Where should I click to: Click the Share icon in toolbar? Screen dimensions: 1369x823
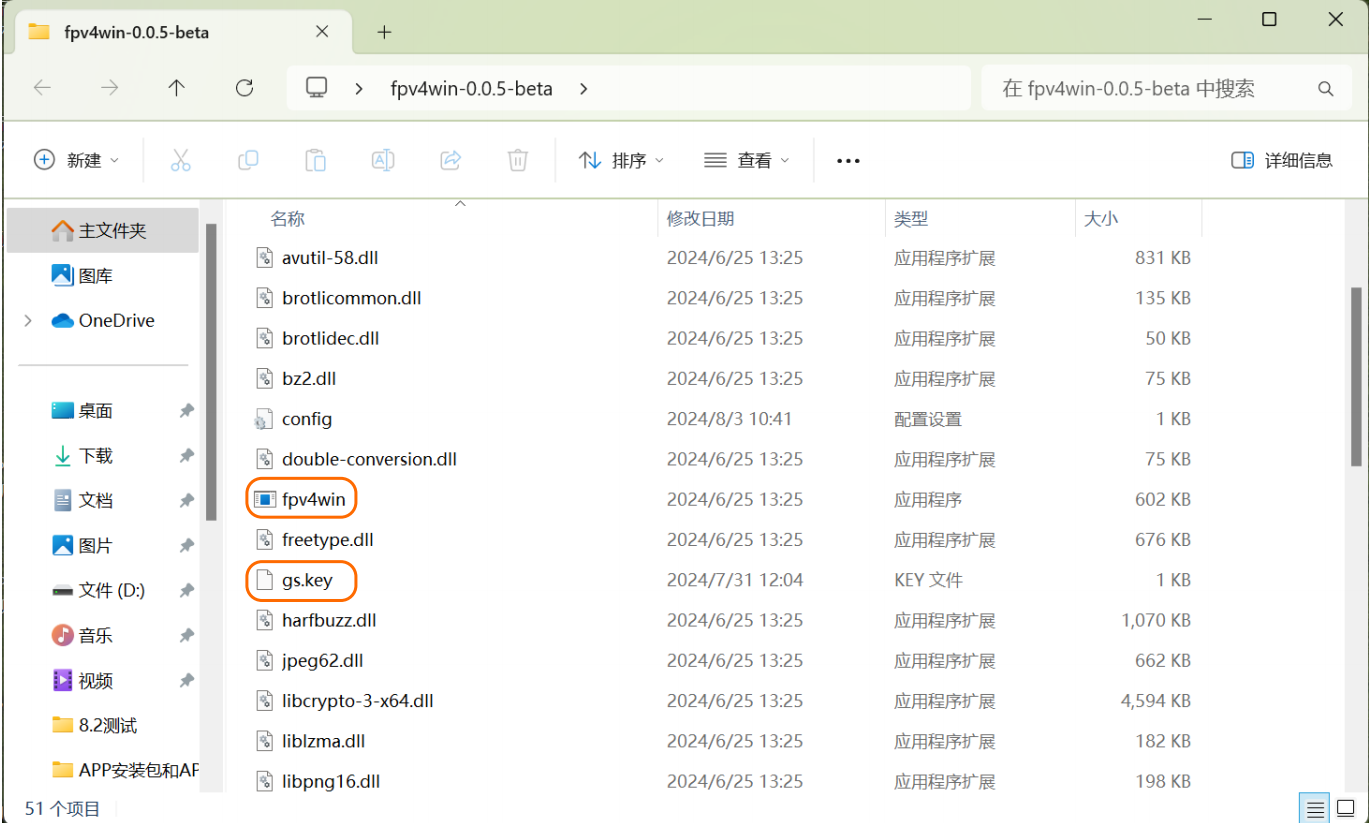pos(450,160)
